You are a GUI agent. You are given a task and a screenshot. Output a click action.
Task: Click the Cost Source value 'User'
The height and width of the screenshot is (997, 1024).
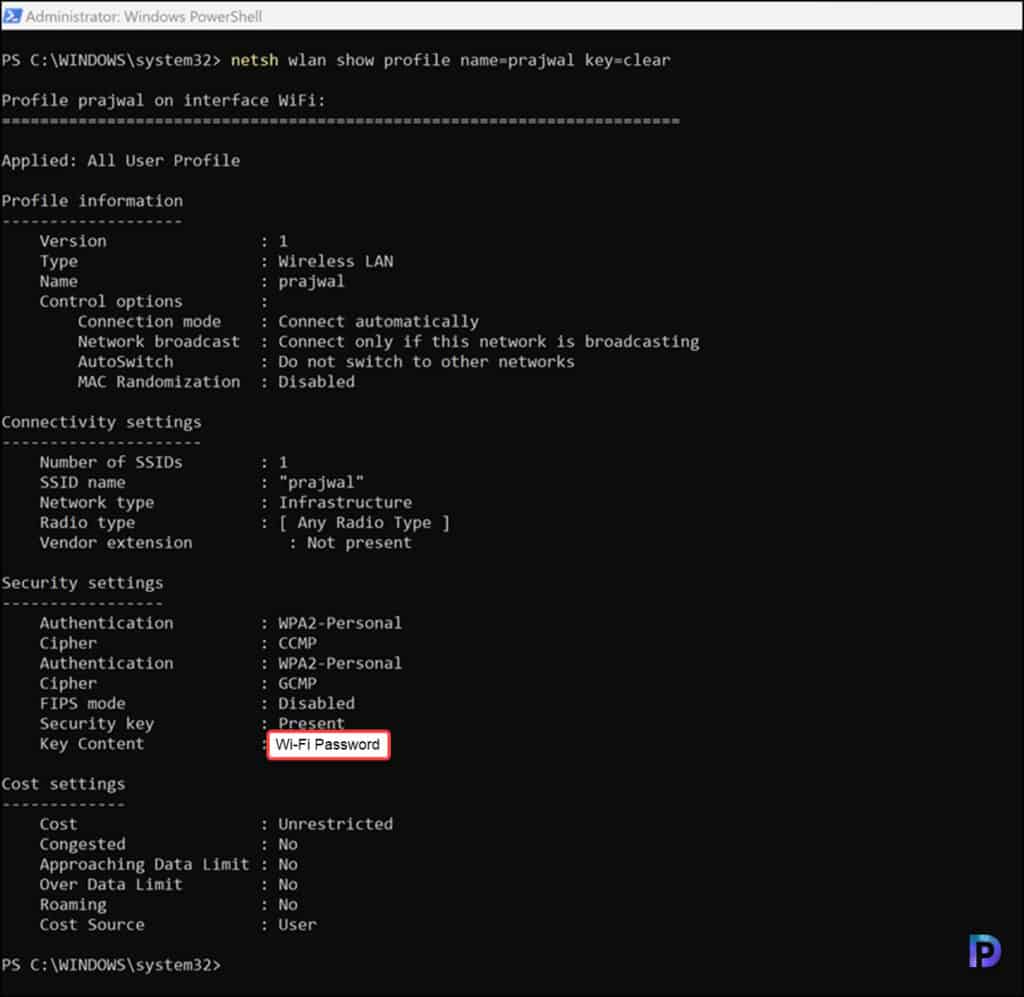297,925
